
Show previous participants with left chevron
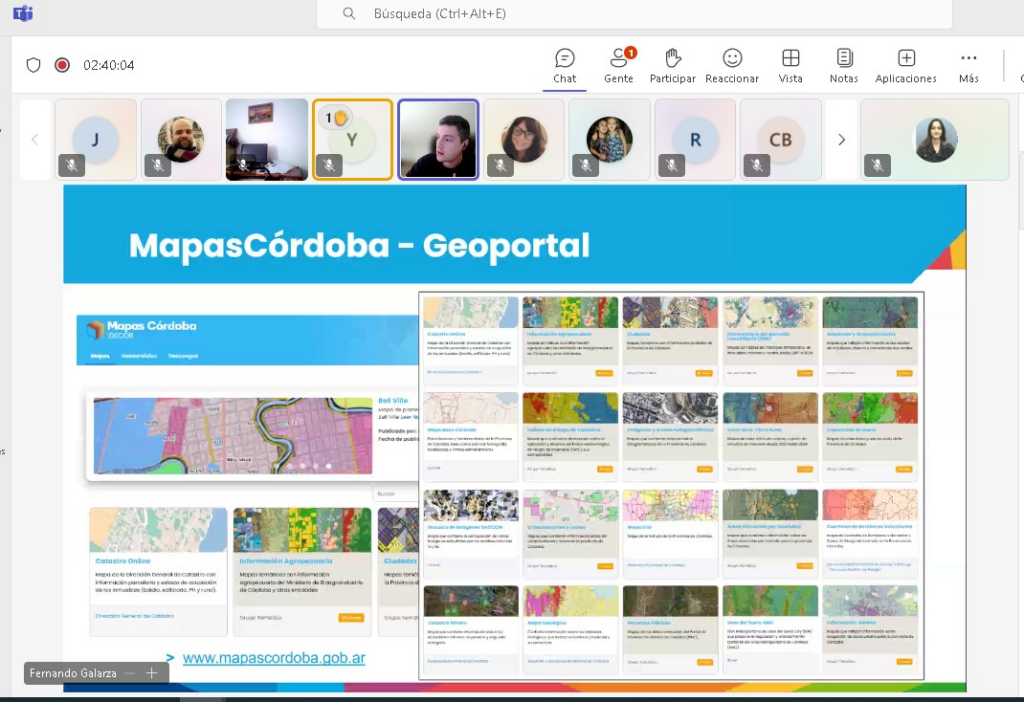pyautogui.click(x=35, y=139)
